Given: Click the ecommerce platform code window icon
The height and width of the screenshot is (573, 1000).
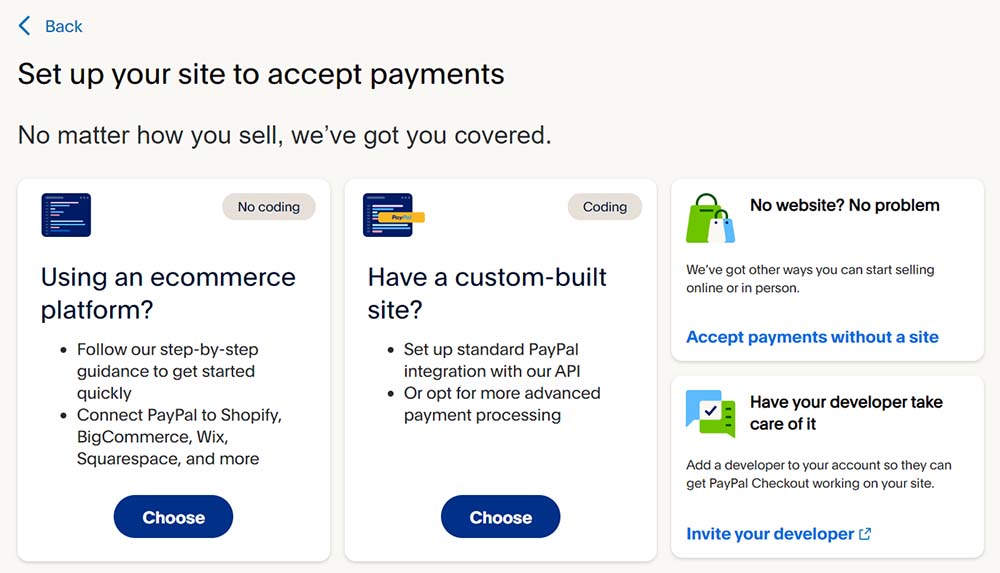Looking at the screenshot, I should click(66, 215).
